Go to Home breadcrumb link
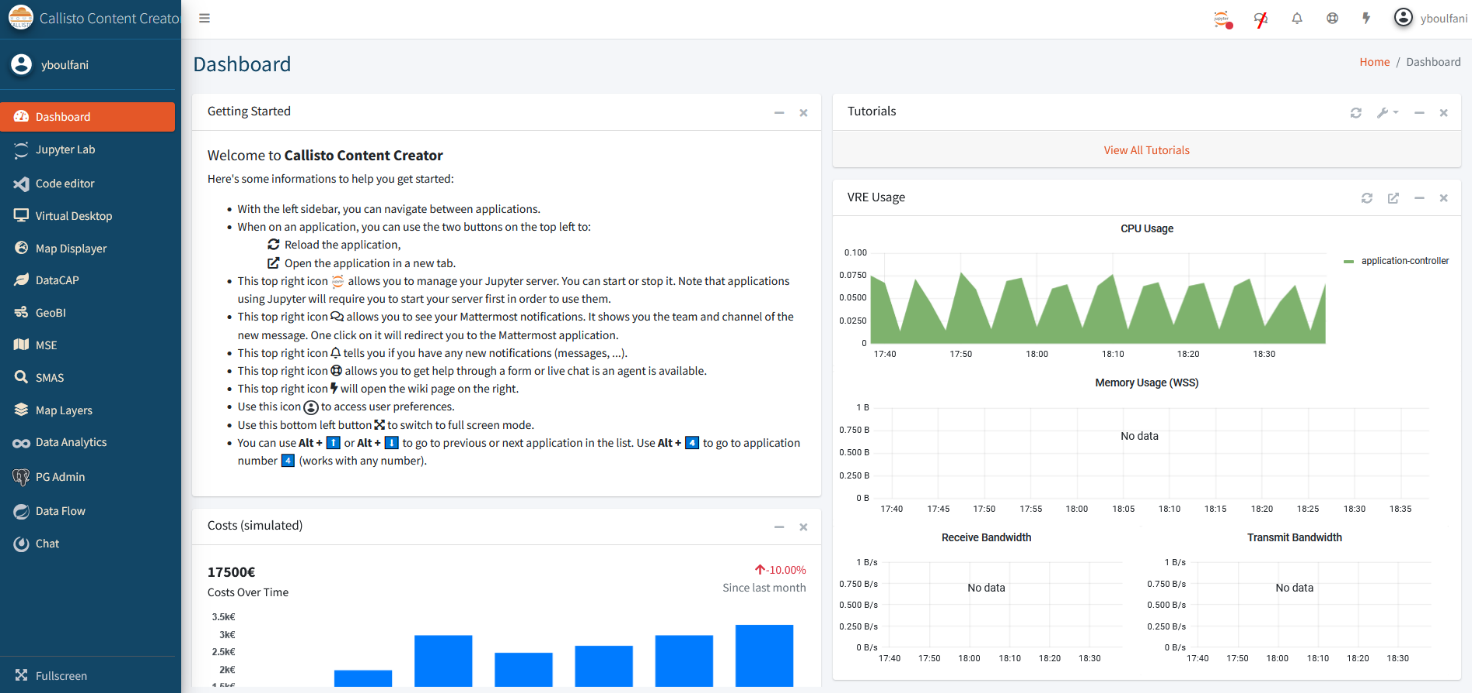The height and width of the screenshot is (693, 1472). point(1374,62)
